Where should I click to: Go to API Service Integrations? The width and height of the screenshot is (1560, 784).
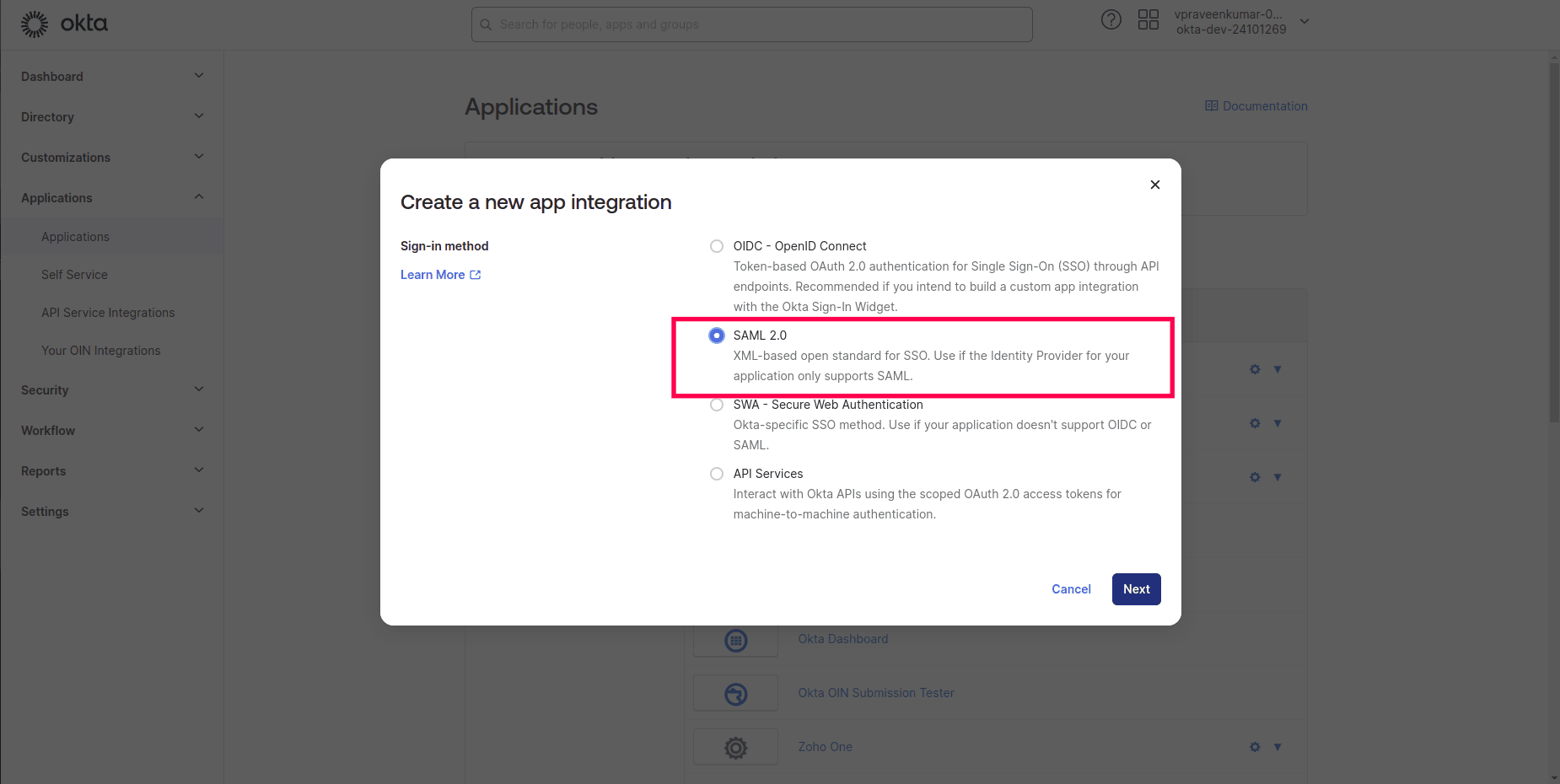click(108, 312)
